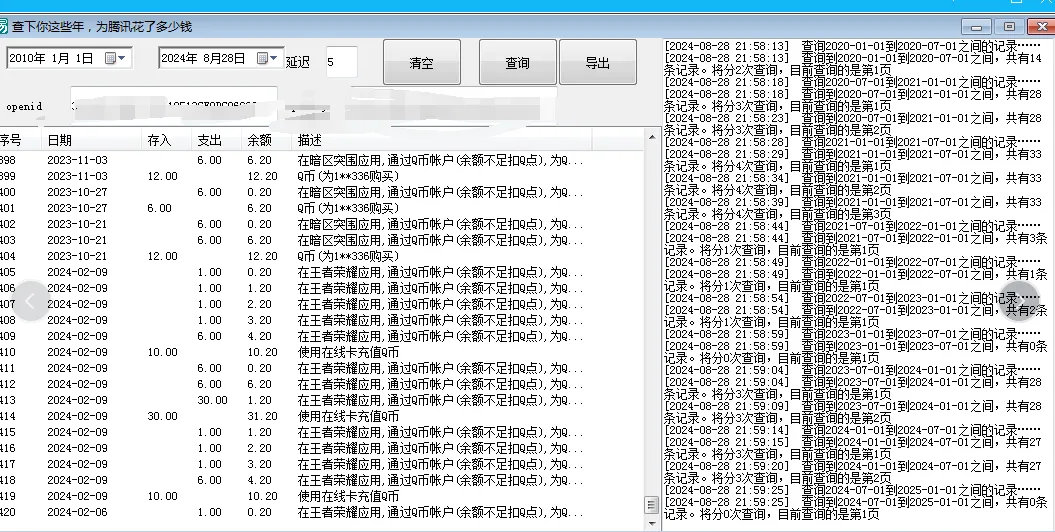Minimize the application window

click(976, 27)
